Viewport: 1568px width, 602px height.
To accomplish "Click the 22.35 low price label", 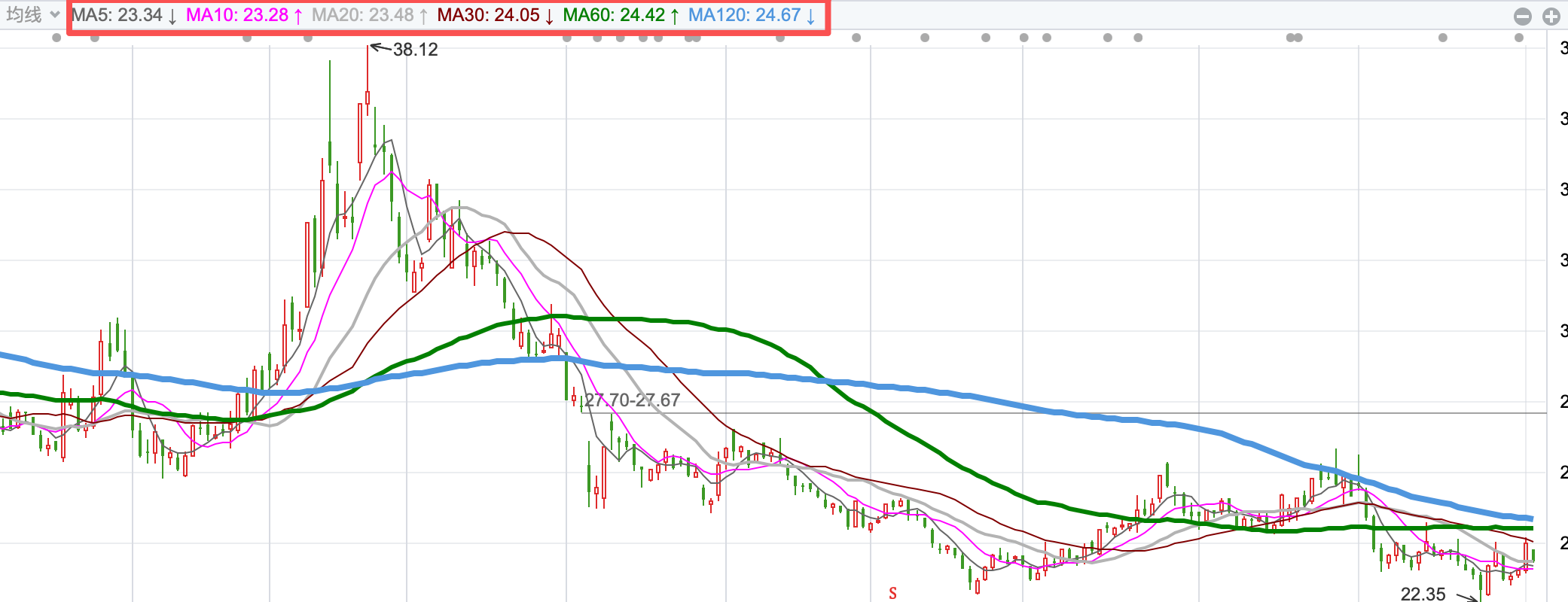I will (x=1423, y=594).
